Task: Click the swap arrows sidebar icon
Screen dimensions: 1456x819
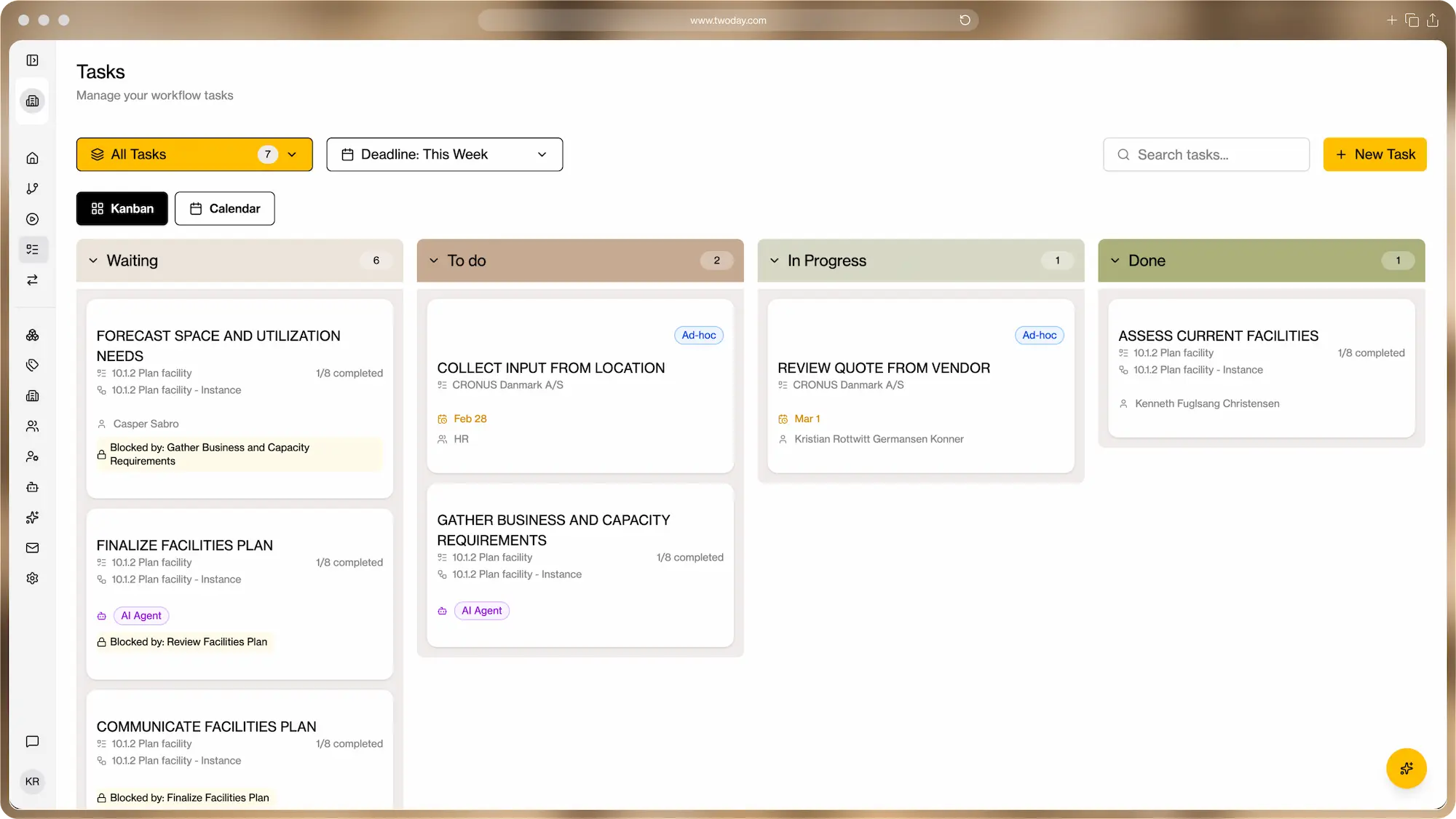Action: click(32, 280)
